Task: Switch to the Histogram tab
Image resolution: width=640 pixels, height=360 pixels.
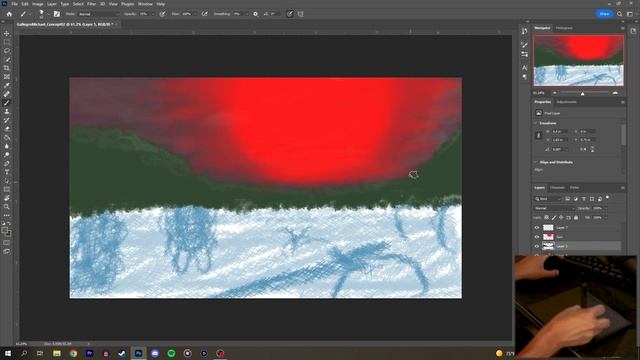Action: (564, 28)
